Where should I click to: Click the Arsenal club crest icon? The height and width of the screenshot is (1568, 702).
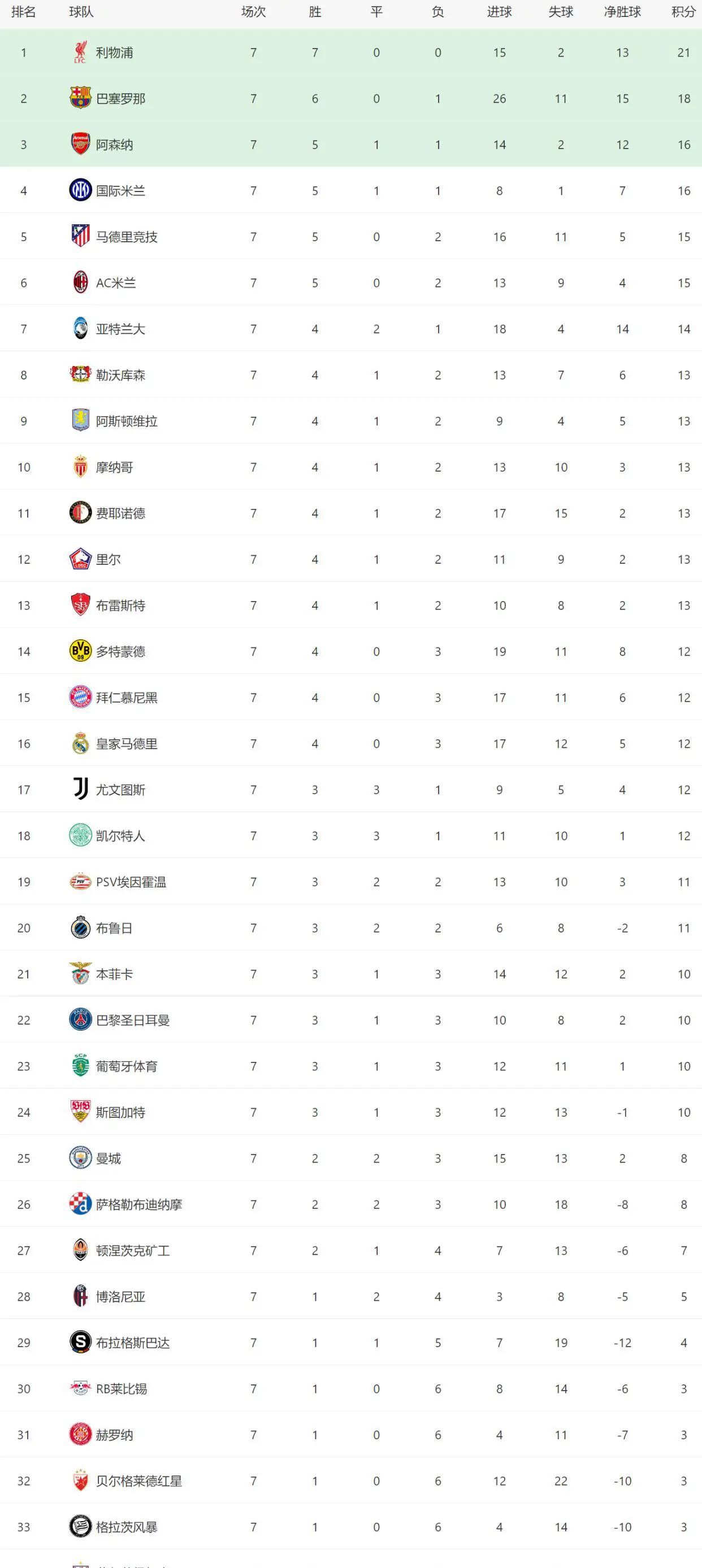[x=80, y=144]
